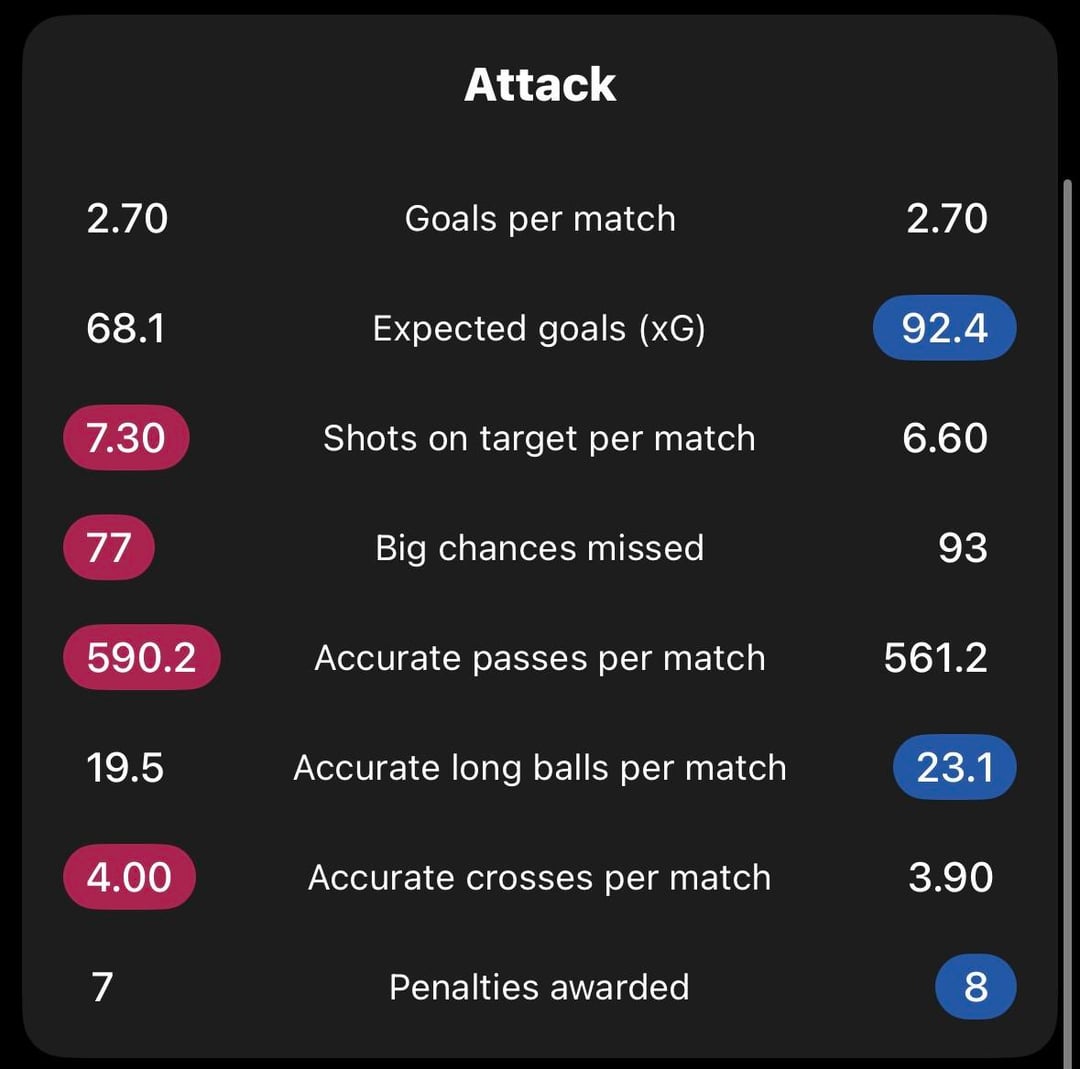The image size is (1080, 1069).
Task: Select the Goals per match label
Action: point(540,219)
